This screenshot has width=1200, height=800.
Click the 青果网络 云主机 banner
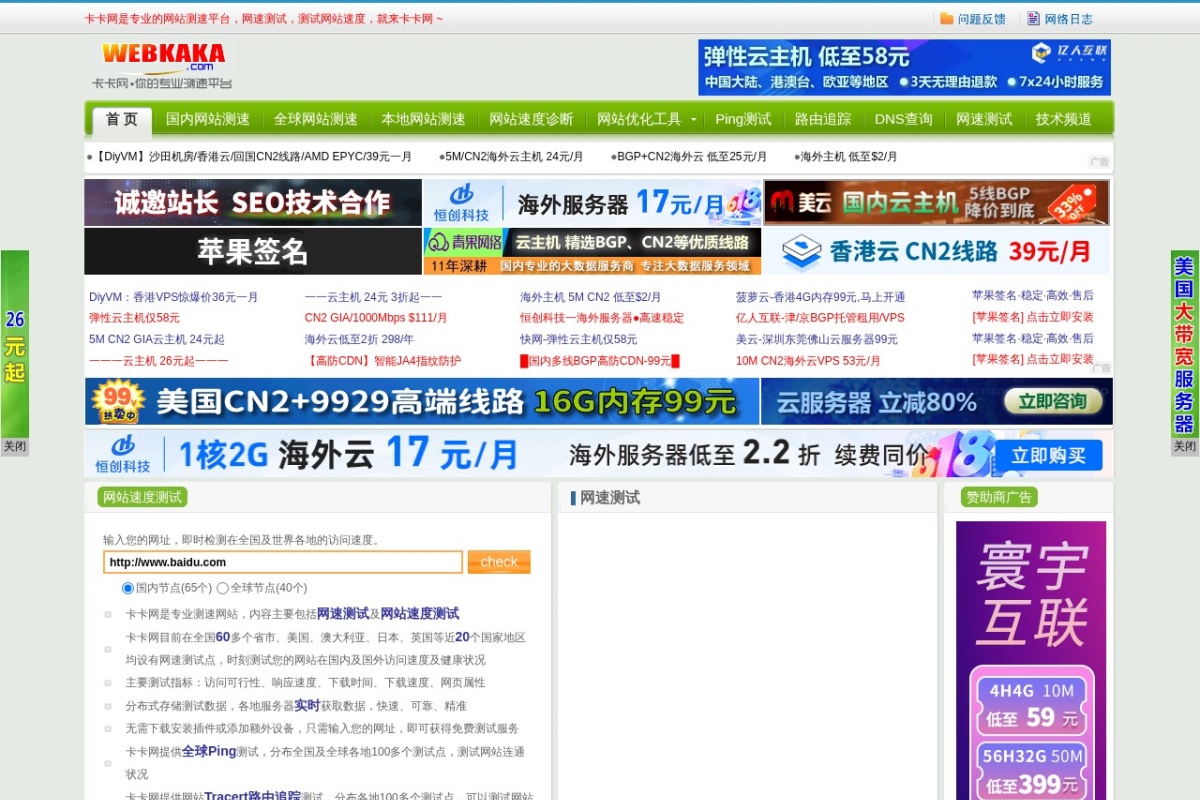[592, 251]
